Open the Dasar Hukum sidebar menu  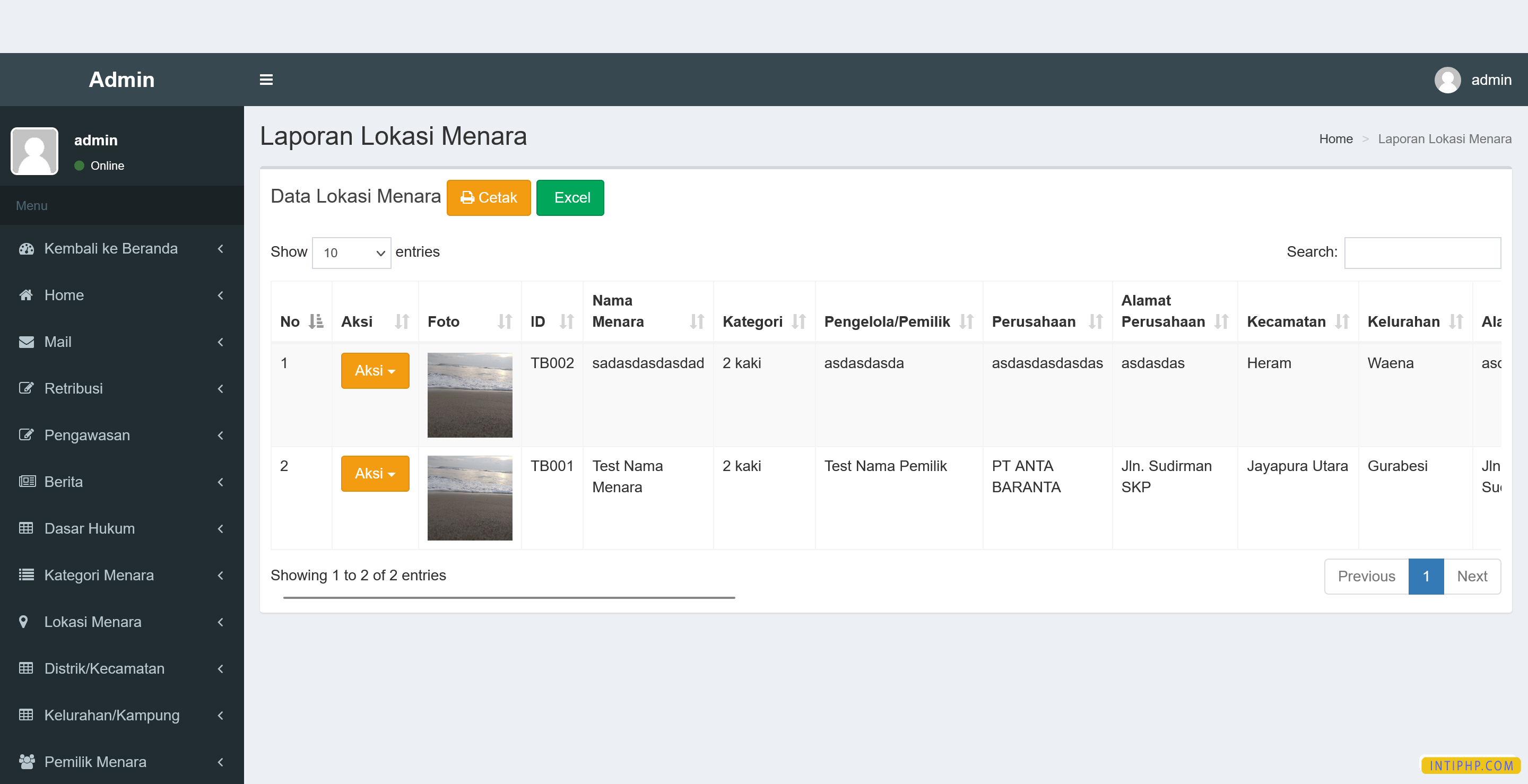click(90, 528)
